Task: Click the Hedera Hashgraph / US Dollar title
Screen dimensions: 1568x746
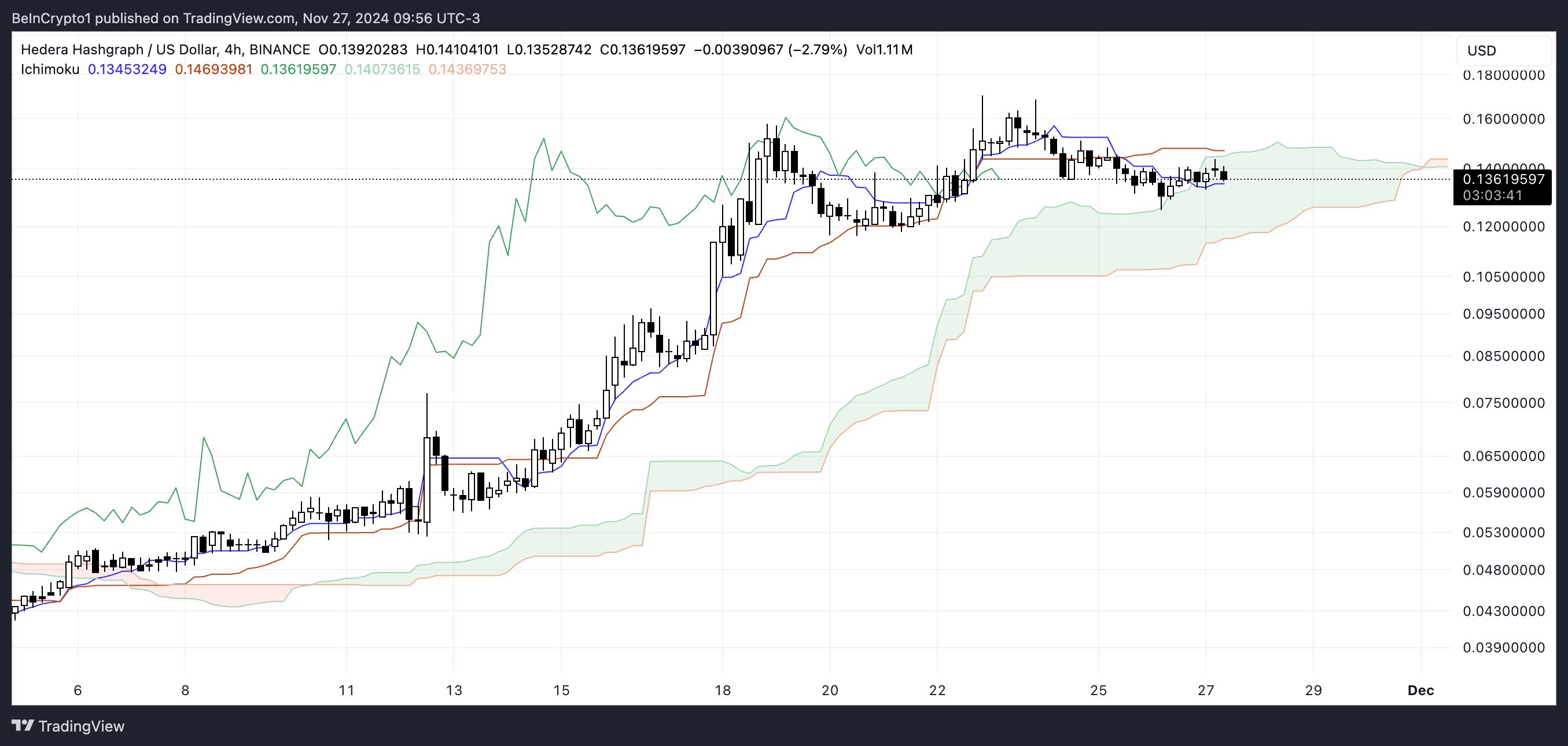Action: 119,49
